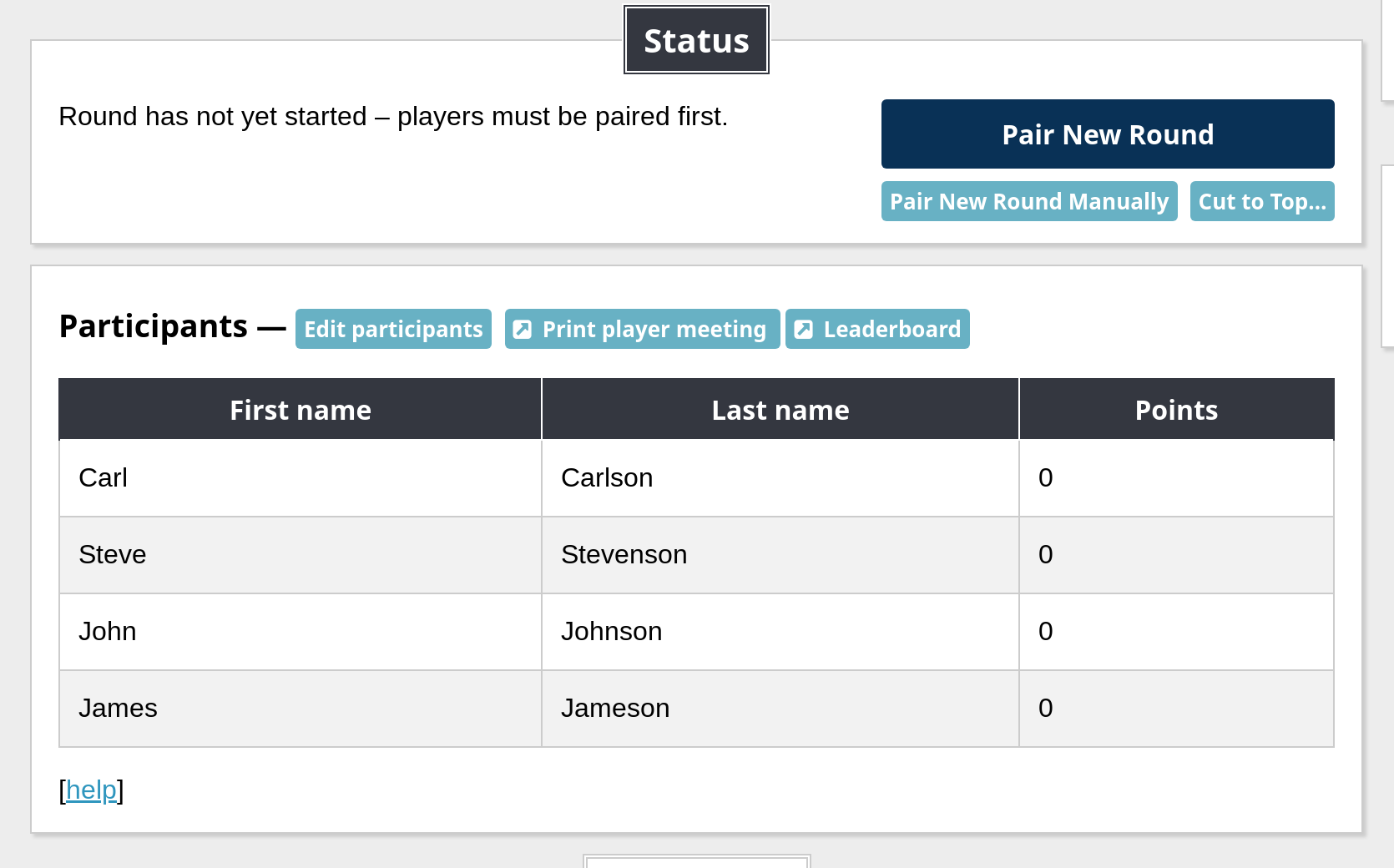Click the Jameson last name cell
The image size is (1394, 868).
(614, 709)
